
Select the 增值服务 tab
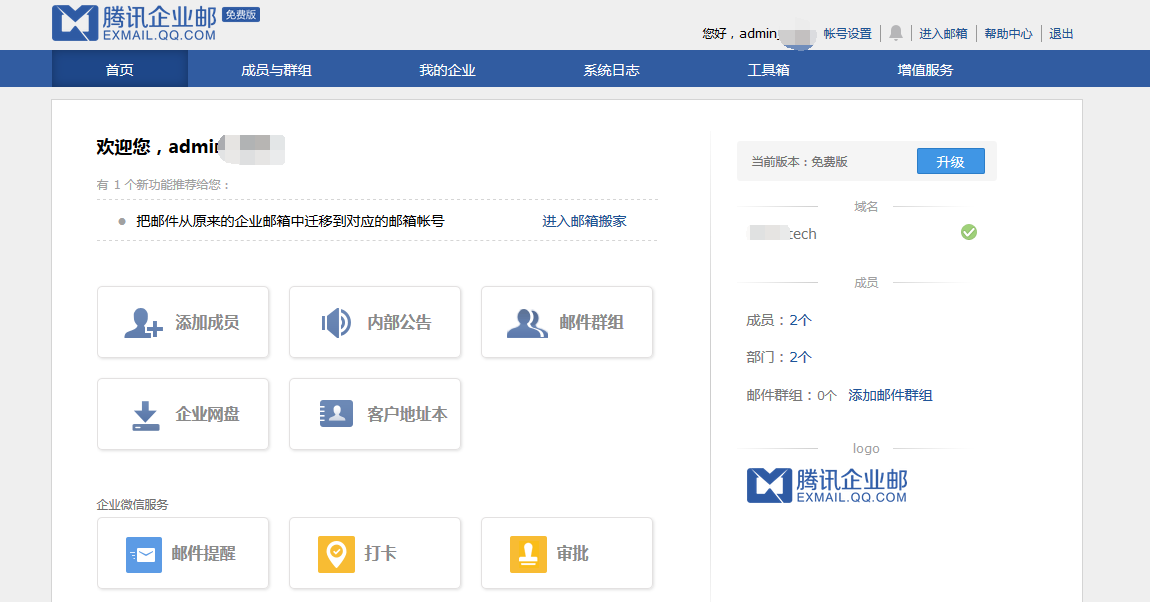[926, 70]
